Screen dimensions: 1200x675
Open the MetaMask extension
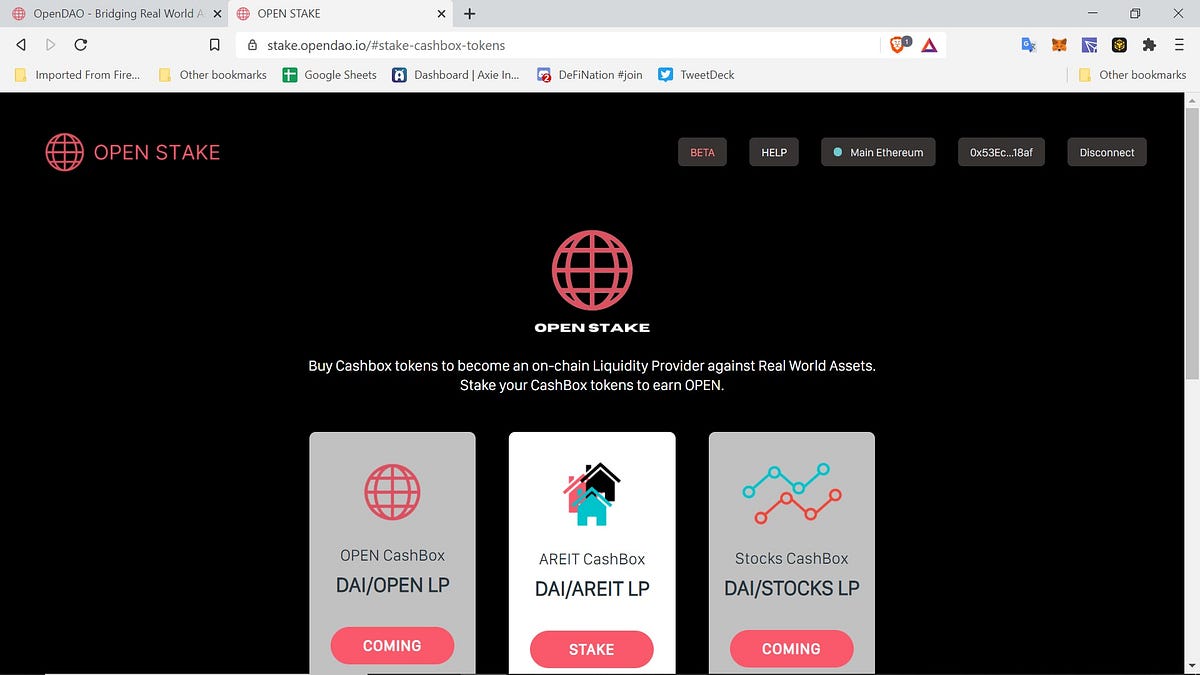[x=1058, y=45]
